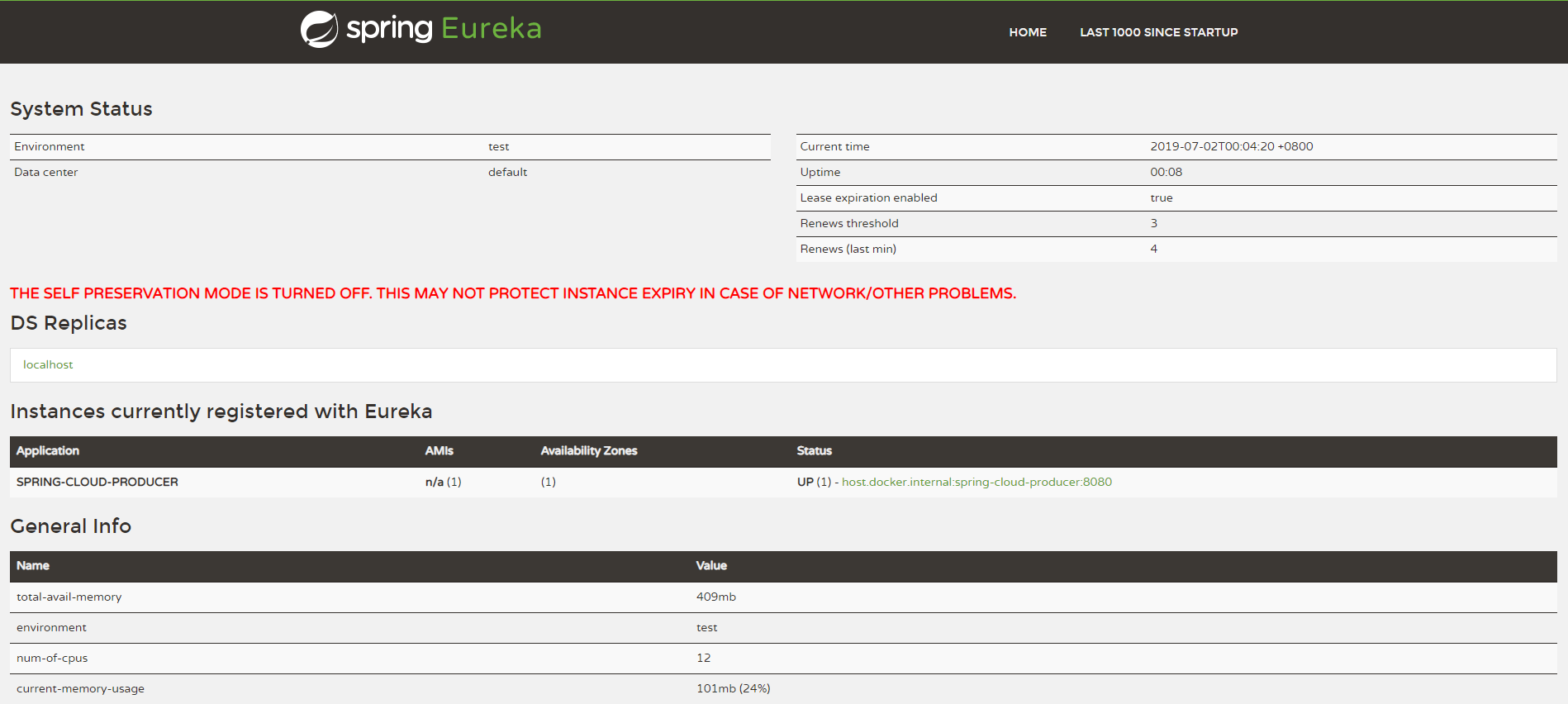The width and height of the screenshot is (1568, 704).
Task: Click the Value column header in General Info
Action: tap(711, 565)
